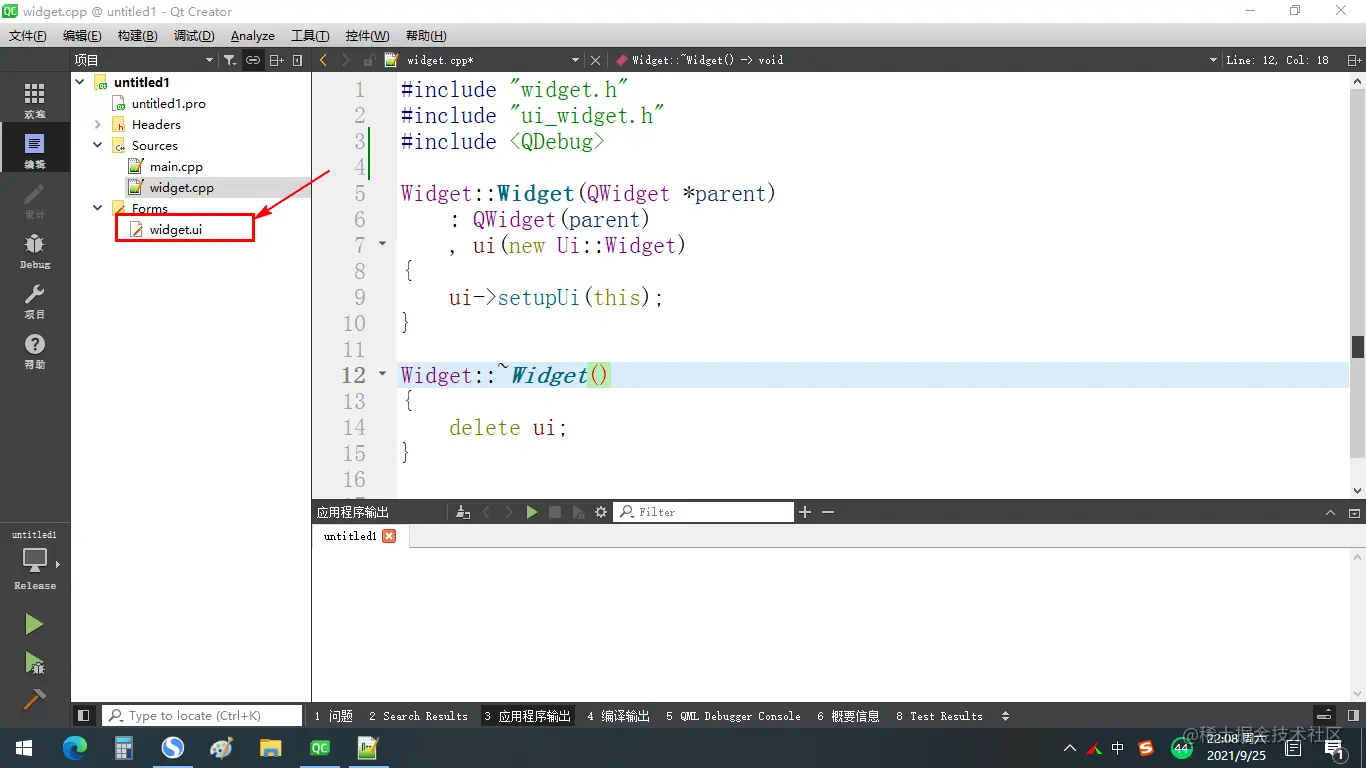Toggle left sidebar visibility button

click(x=84, y=716)
